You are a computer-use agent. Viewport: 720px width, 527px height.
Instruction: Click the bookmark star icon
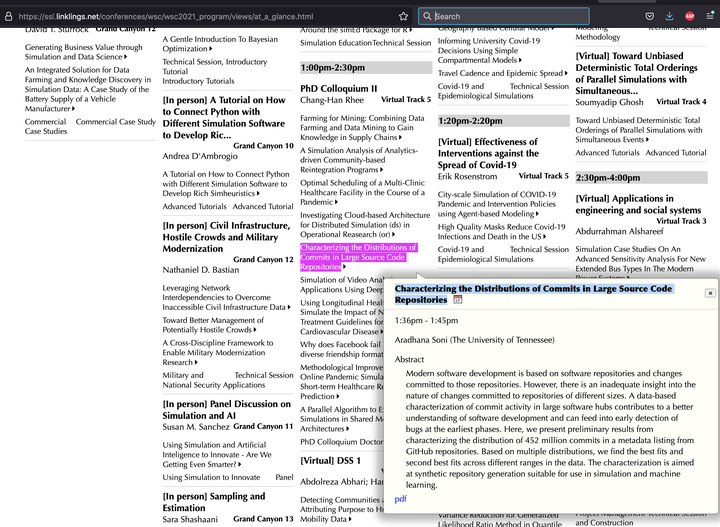pyautogui.click(x=403, y=16)
